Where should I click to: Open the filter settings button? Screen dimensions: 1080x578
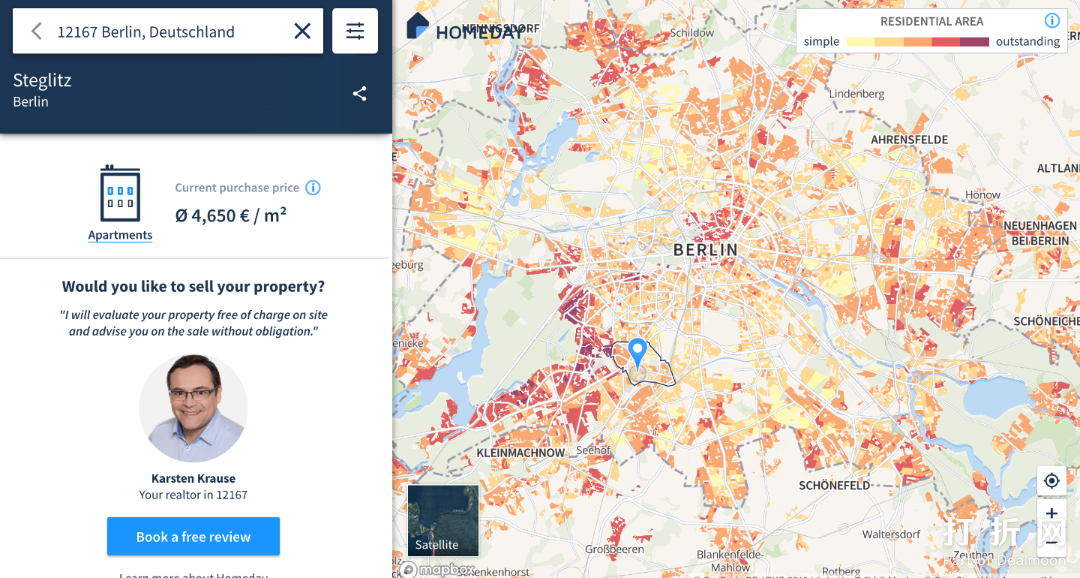[x=355, y=31]
